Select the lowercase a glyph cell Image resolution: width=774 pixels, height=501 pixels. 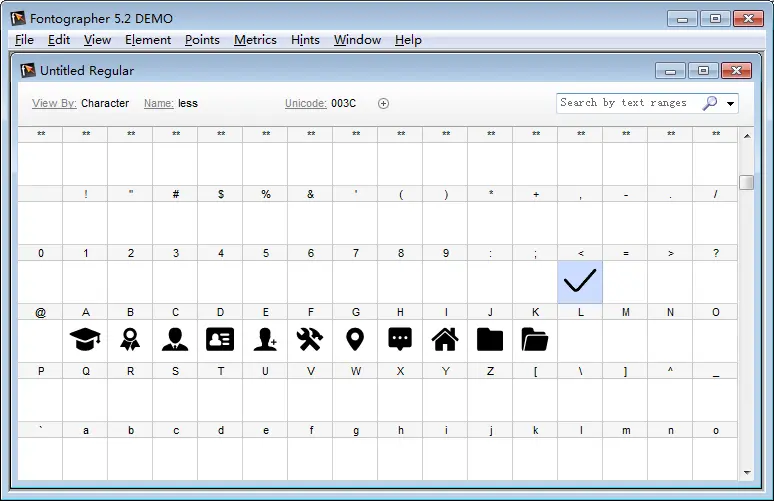pyautogui.click(x=85, y=459)
